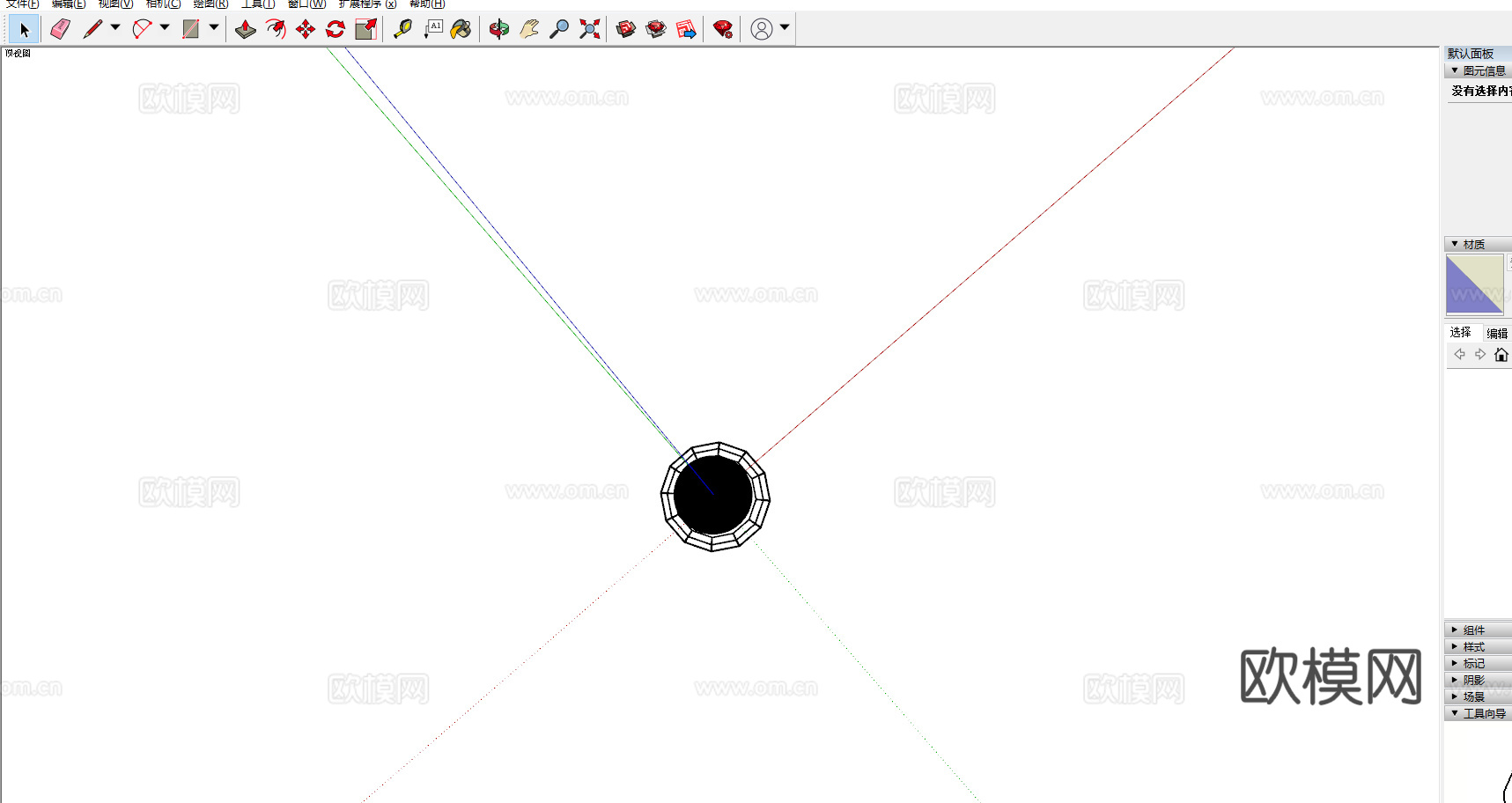The image size is (1512, 803).
Task: Activate the Push/Pull tool
Action: [246, 29]
